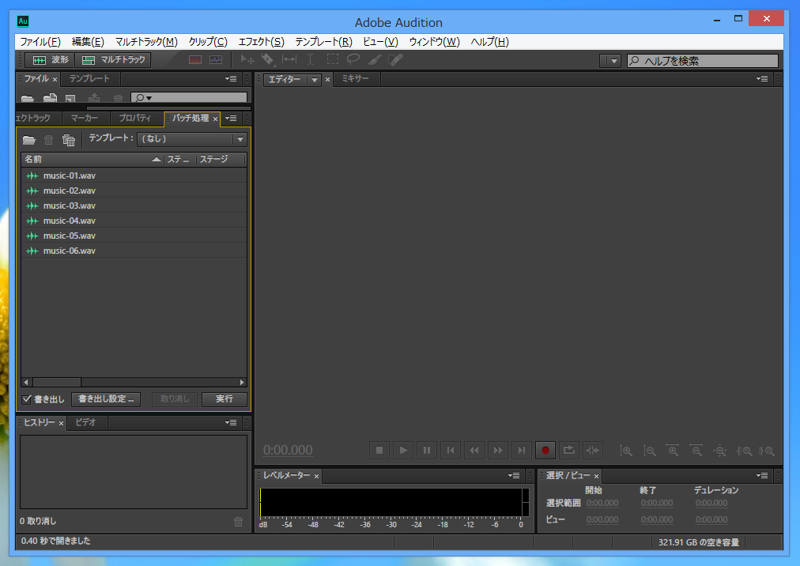Image resolution: width=800 pixels, height=566 pixels.
Task: Open the Editor panel options menu
Action: 762,79
